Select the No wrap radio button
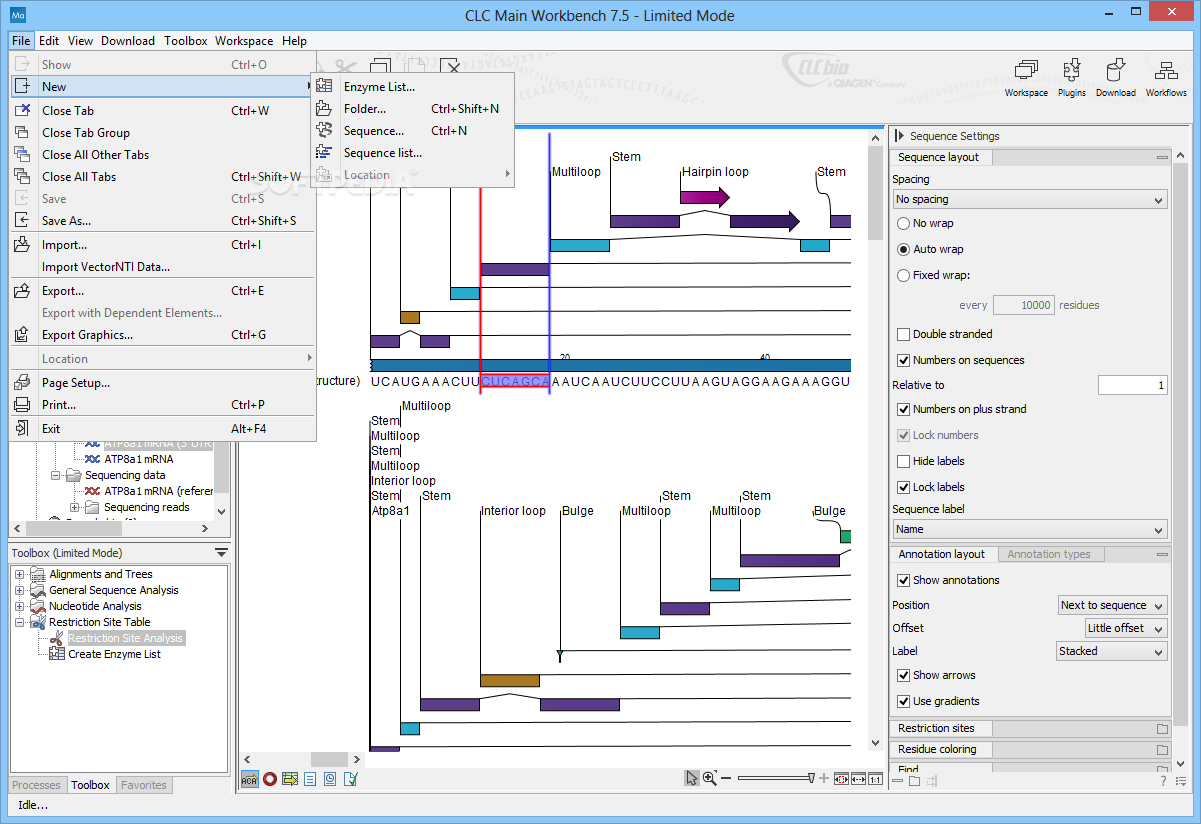1201x824 pixels. tap(904, 223)
